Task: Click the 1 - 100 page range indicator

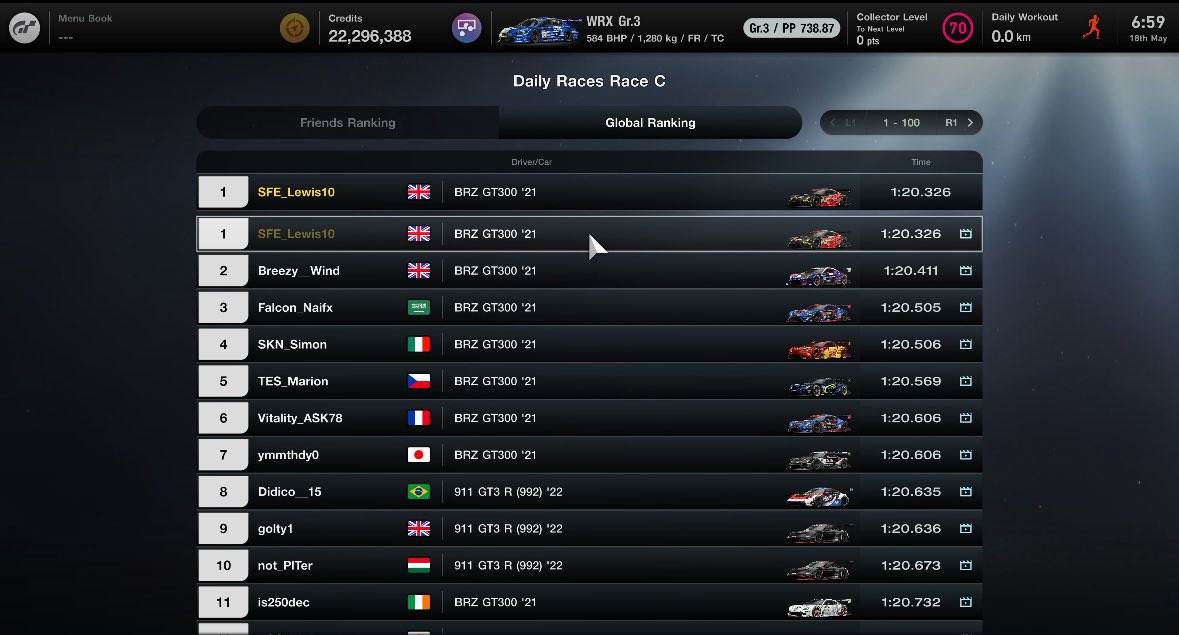Action: tap(901, 122)
